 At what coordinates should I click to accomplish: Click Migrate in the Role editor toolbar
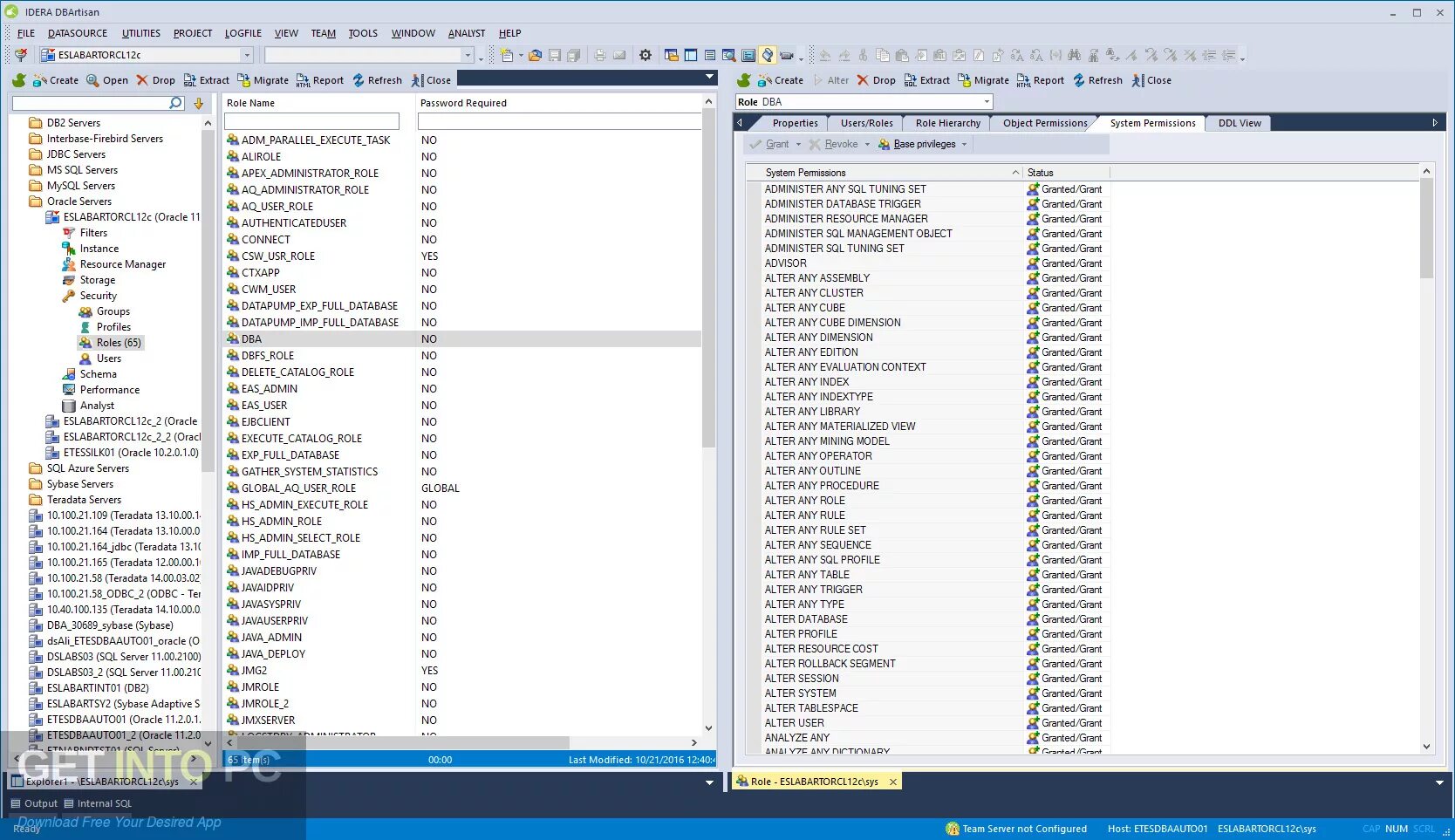click(x=983, y=80)
